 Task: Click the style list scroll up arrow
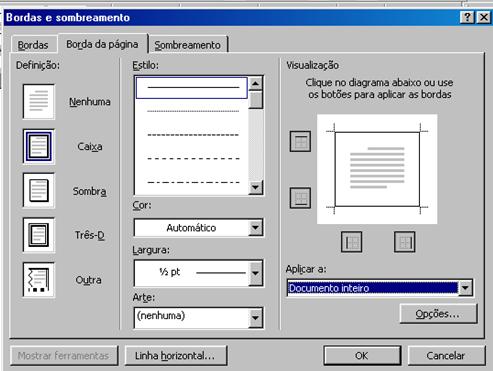pos(255,83)
